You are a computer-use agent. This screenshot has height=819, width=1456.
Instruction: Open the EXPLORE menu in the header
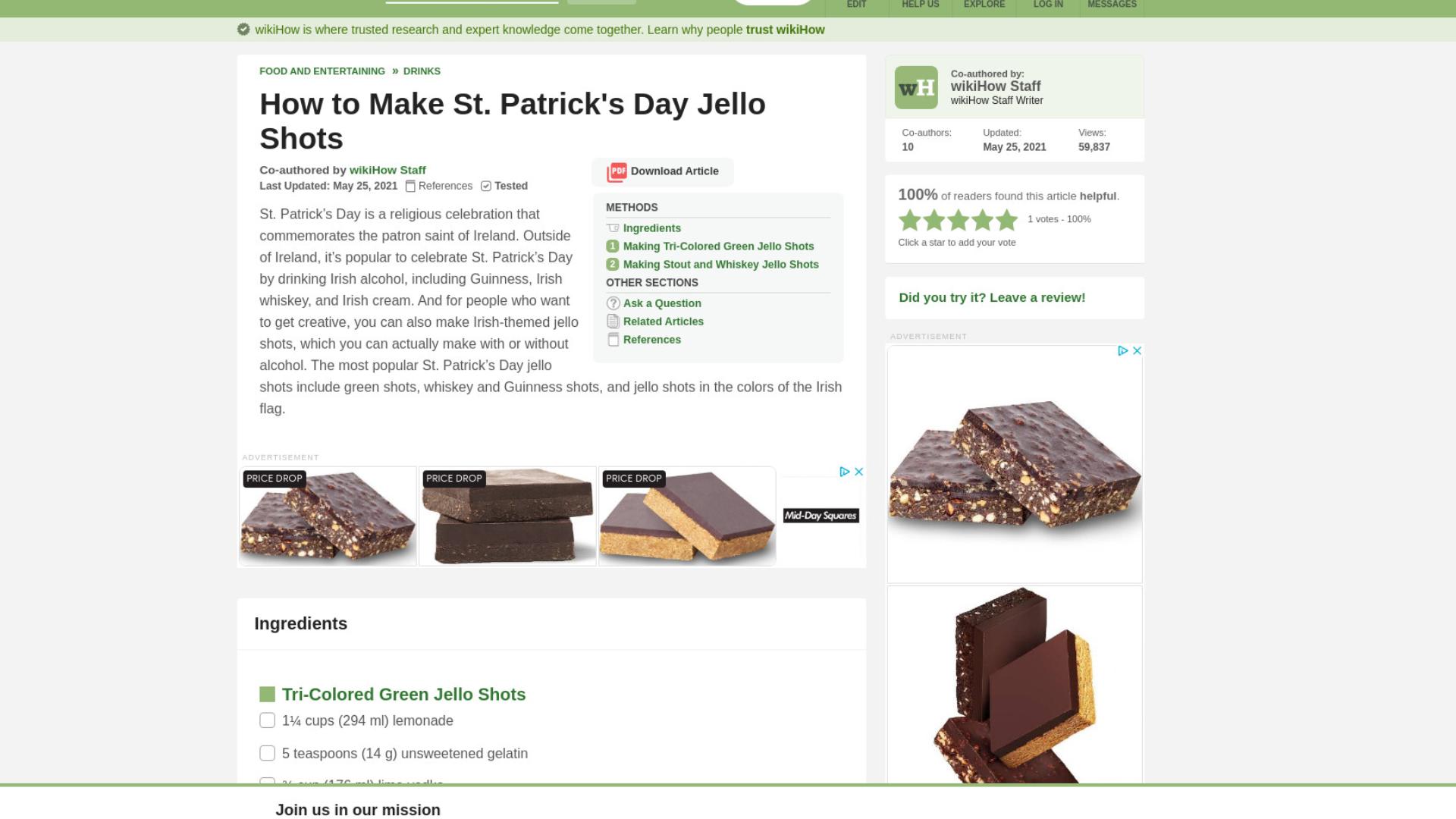point(984,5)
